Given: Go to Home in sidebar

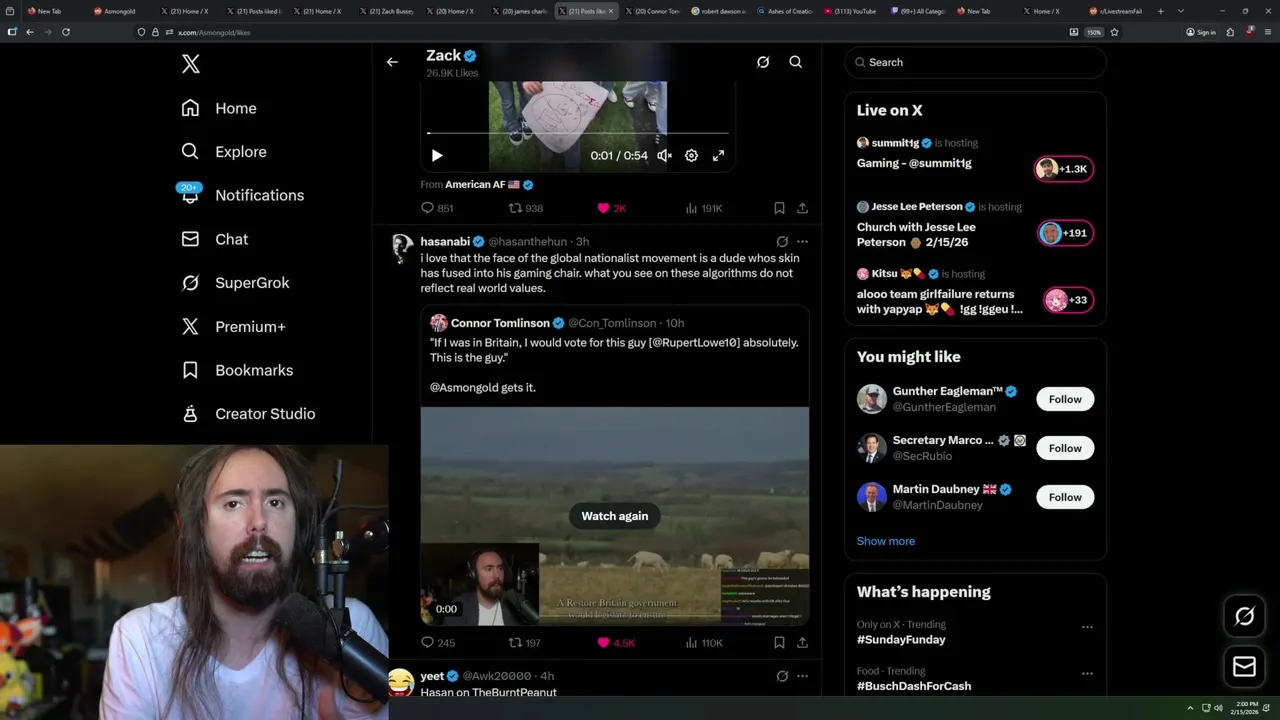Looking at the screenshot, I should pos(218,108).
